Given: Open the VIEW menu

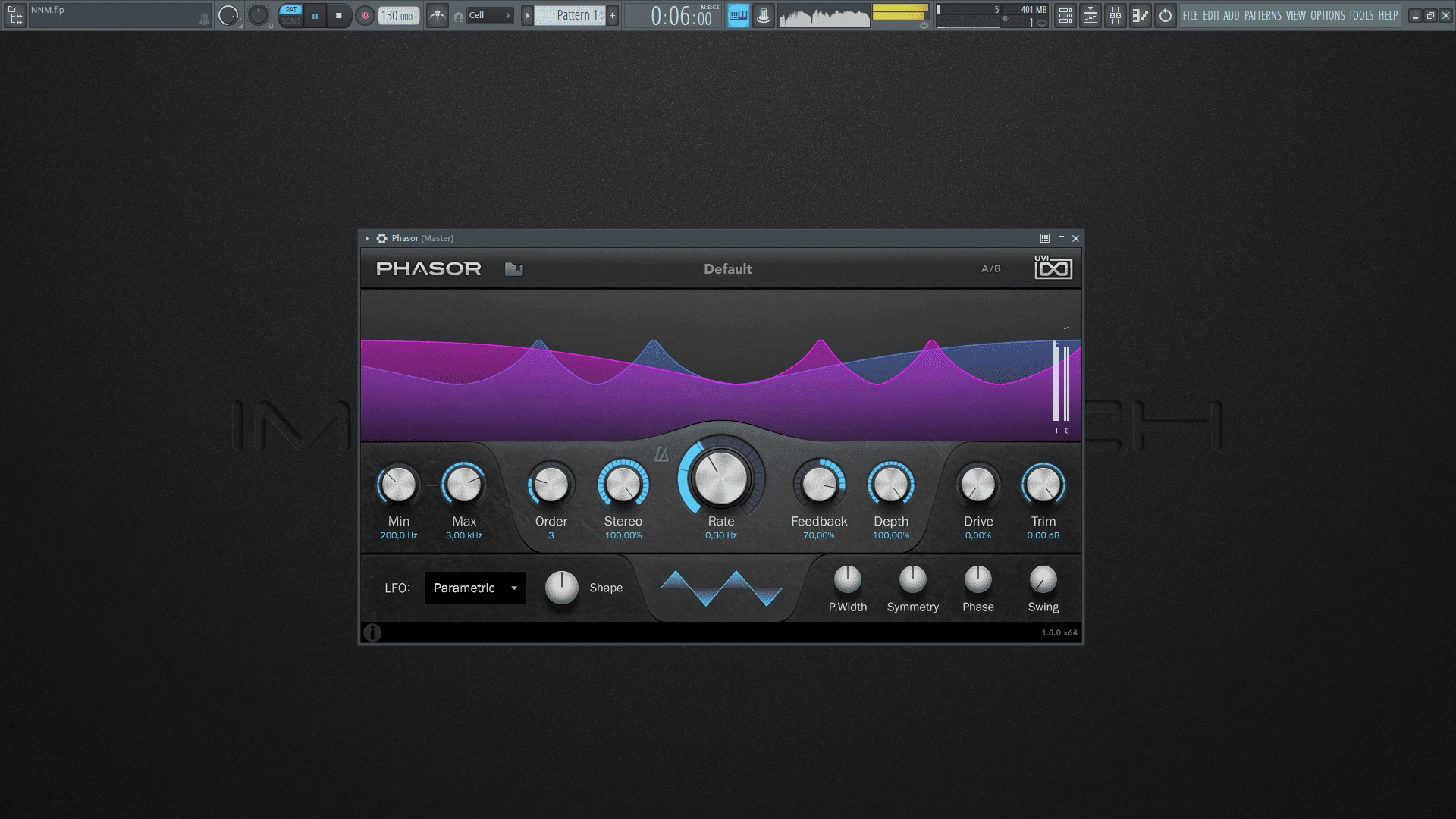Looking at the screenshot, I should 1296,15.
